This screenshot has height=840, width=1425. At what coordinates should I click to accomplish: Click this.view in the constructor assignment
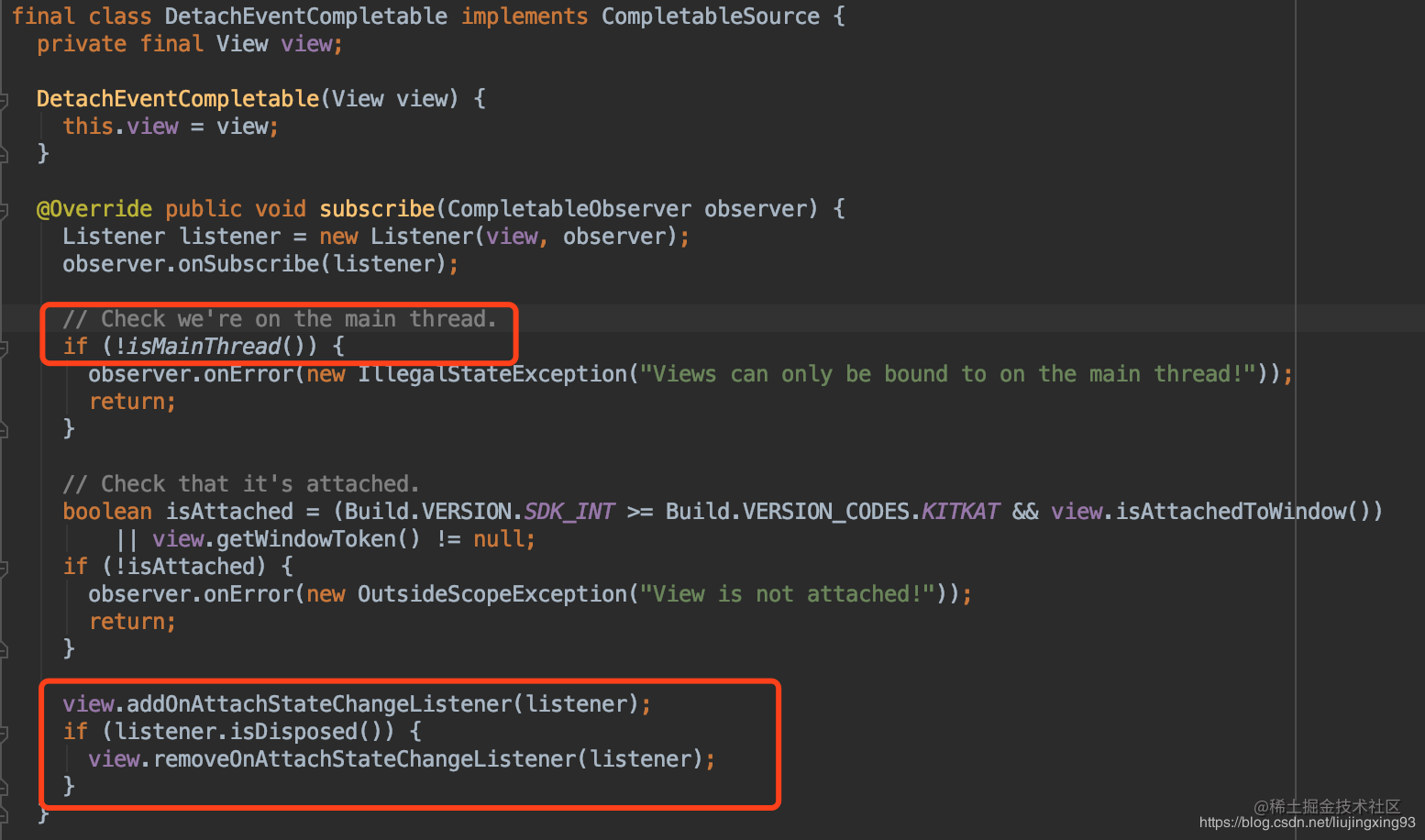click(120, 127)
